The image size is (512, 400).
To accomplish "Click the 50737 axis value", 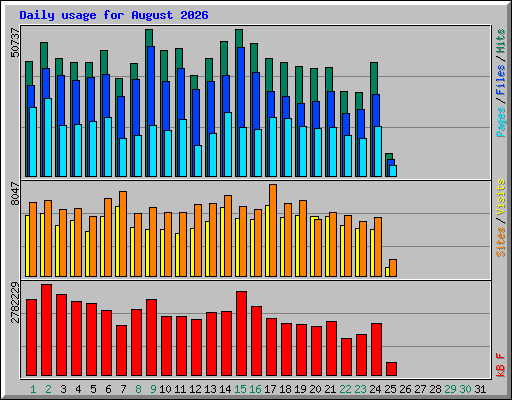I will pos(15,43).
